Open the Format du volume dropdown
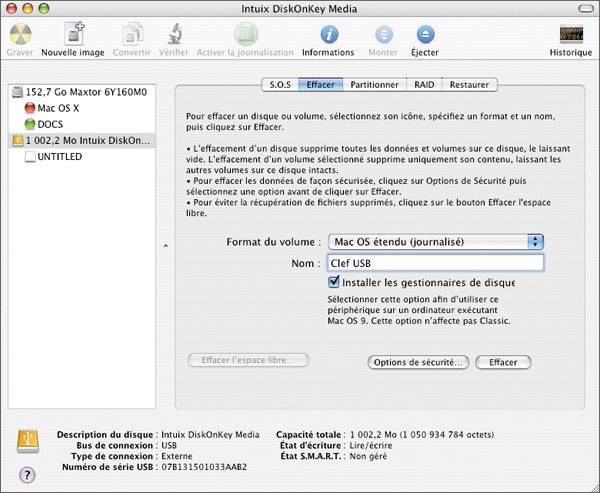Viewport: 600px width, 493px height. (x=435, y=242)
